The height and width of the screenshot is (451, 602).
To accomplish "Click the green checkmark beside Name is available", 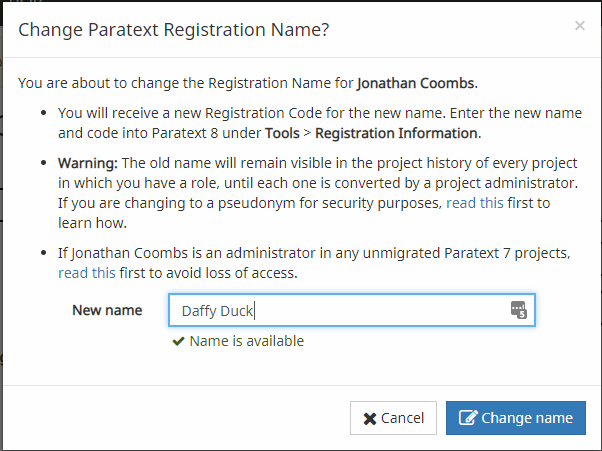I will tap(179, 341).
